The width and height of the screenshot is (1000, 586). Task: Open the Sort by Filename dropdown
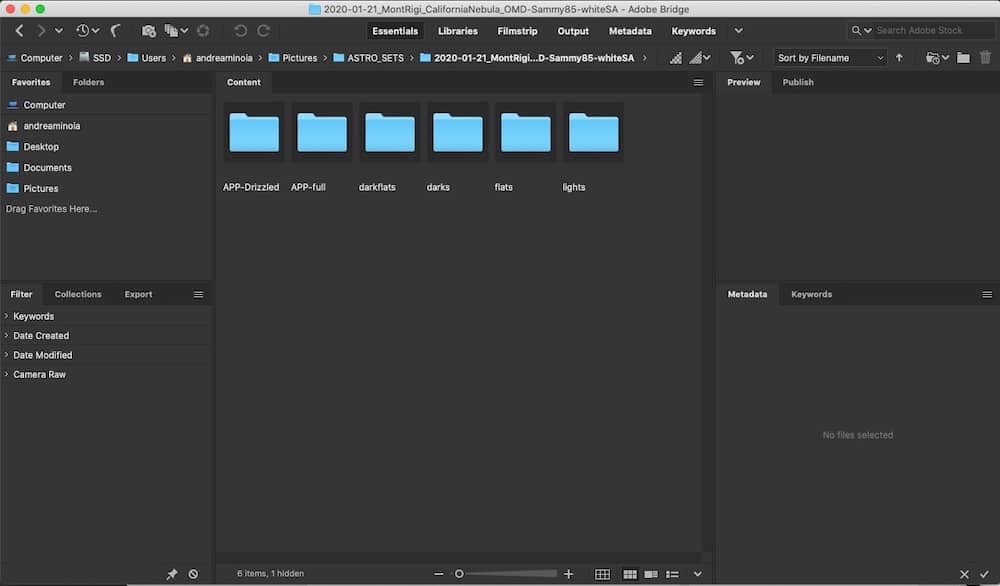tap(830, 58)
